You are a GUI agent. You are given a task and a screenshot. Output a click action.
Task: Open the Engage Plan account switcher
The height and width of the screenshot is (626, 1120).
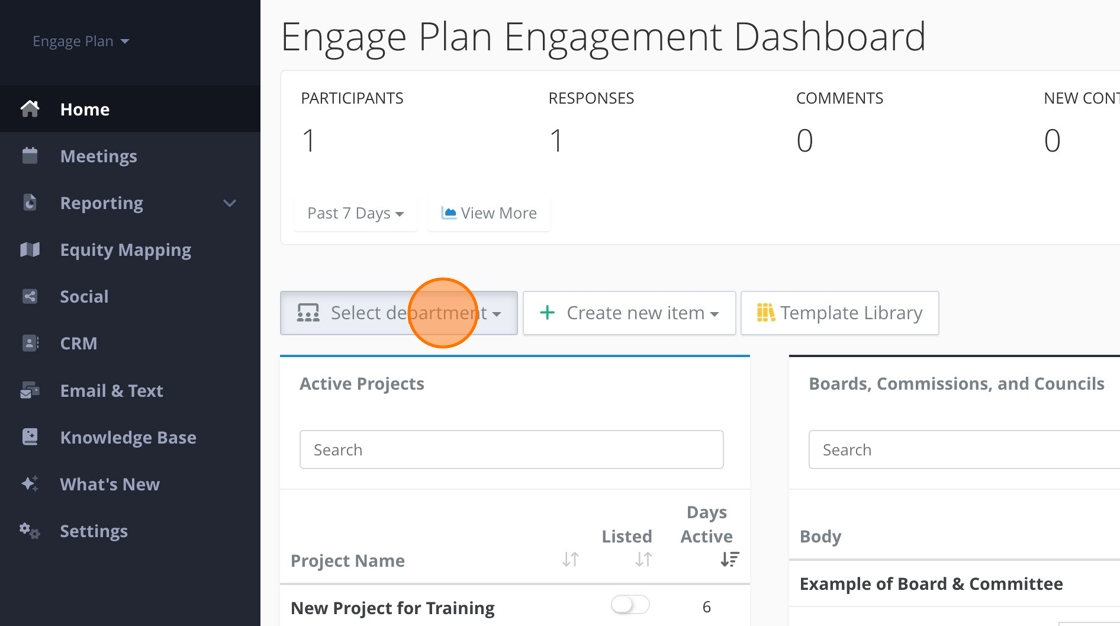tap(81, 42)
